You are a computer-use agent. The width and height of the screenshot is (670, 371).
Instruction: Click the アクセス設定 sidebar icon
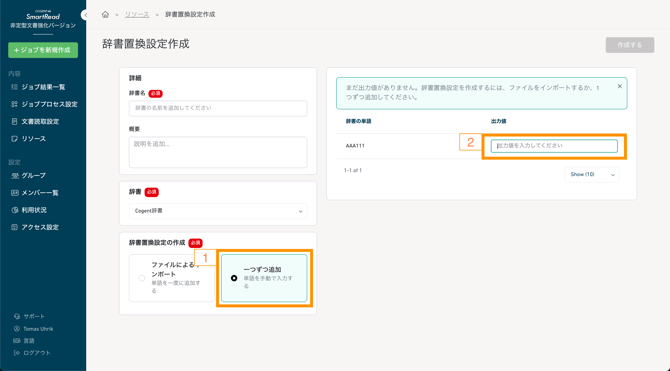(15, 227)
